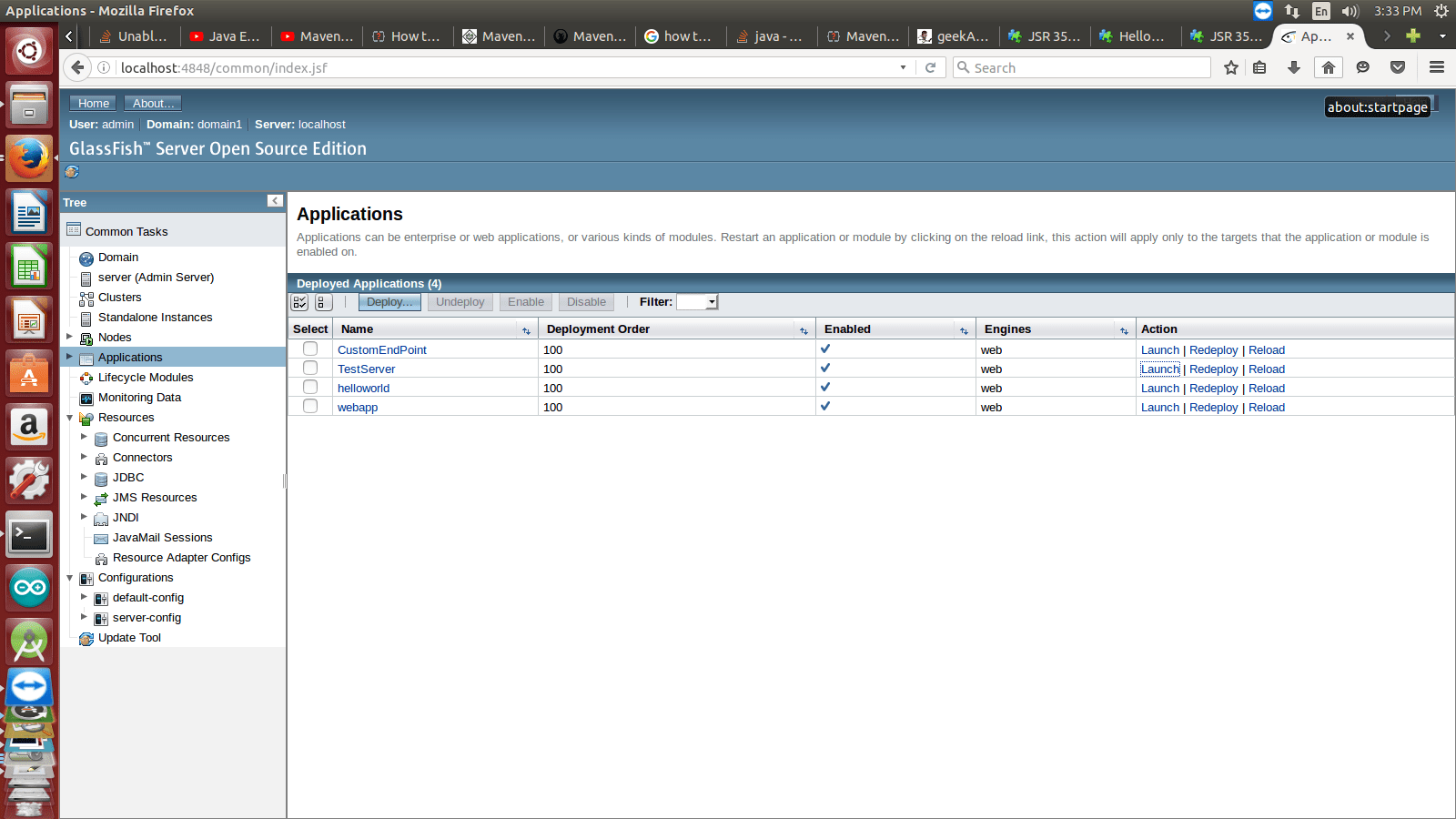Sort table by the Enabled column icon

(x=964, y=330)
